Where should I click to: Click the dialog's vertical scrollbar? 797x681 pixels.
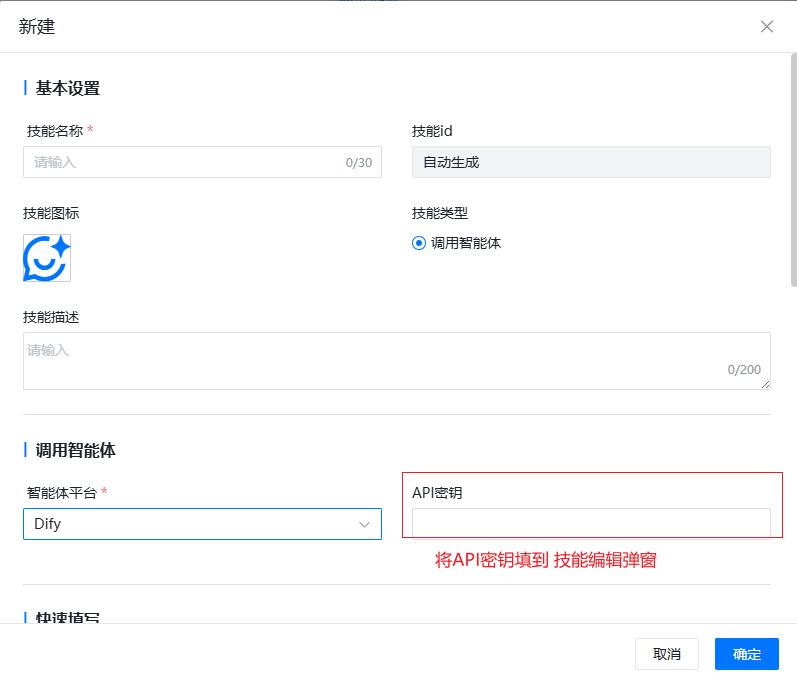tap(792, 170)
